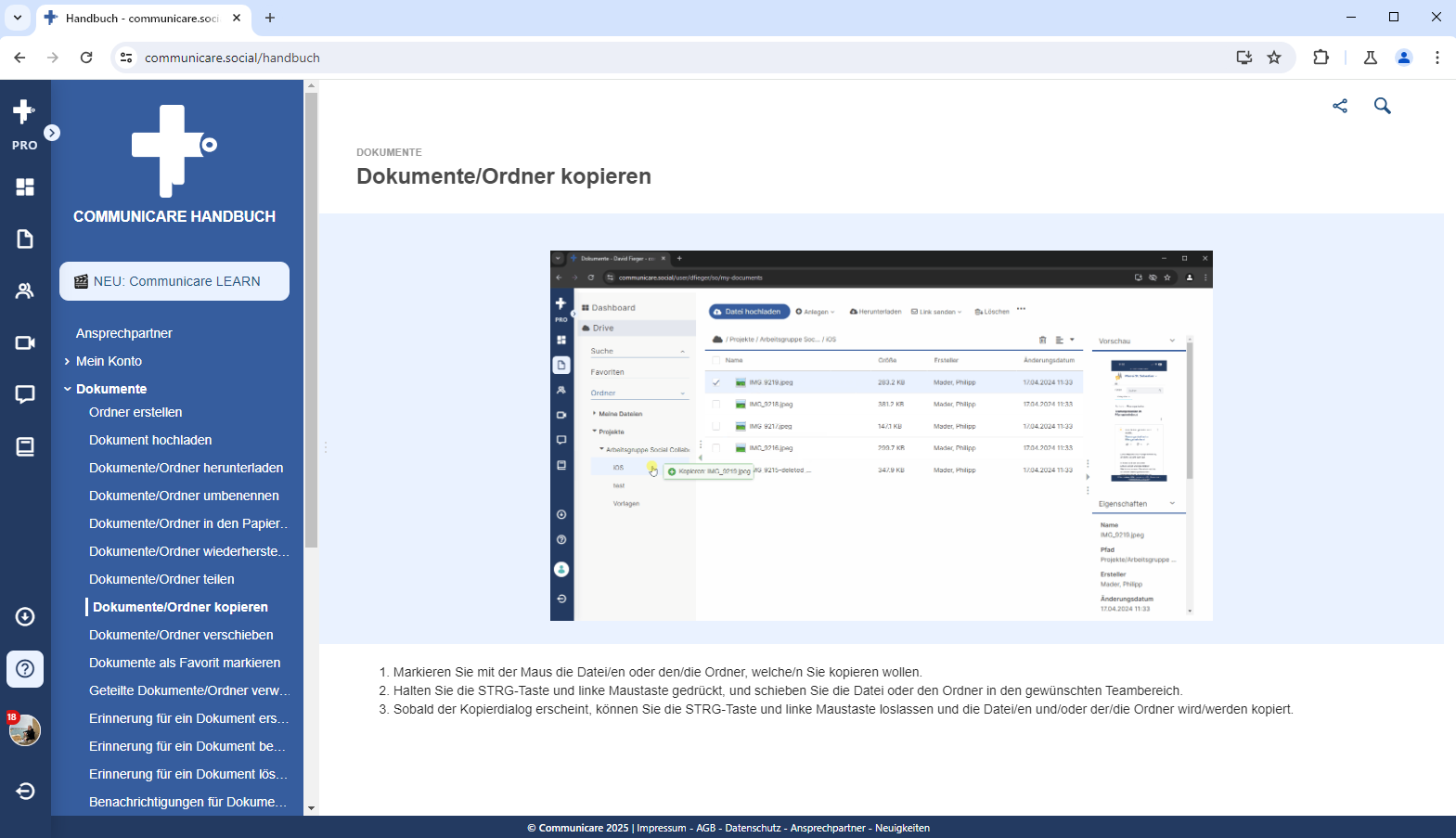Open Erinnerung für ein Dokument ers... entry
The width and height of the screenshot is (1456, 838).
click(x=188, y=718)
